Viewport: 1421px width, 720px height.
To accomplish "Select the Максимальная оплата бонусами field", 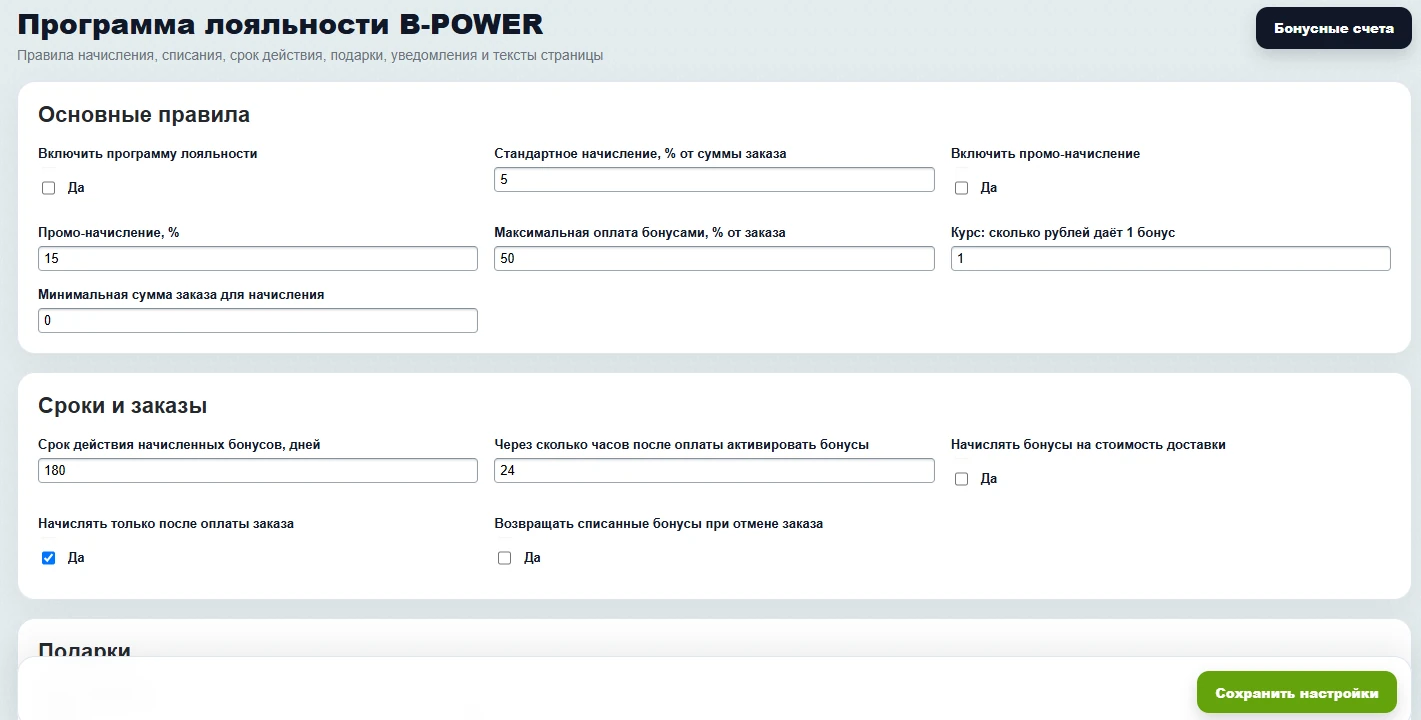I will [714, 259].
